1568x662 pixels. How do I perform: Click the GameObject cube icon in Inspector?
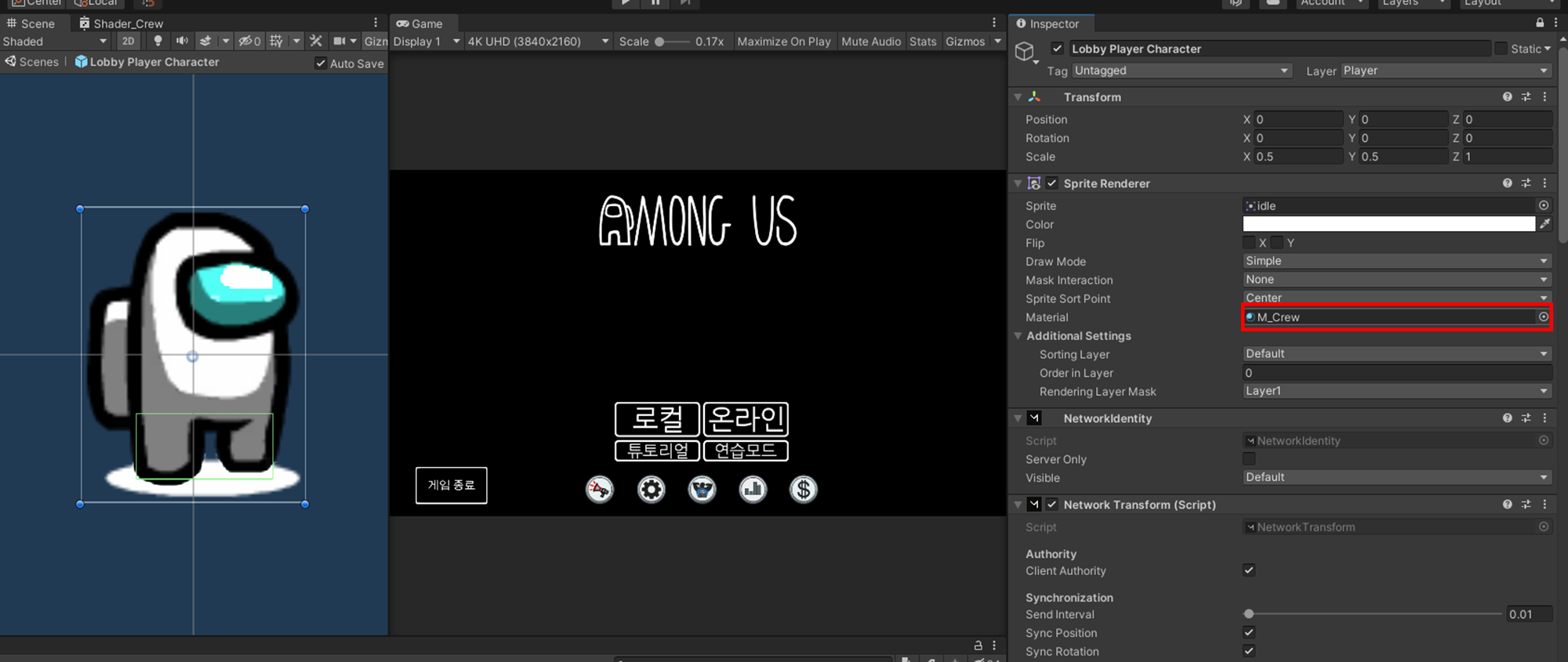click(x=1025, y=52)
